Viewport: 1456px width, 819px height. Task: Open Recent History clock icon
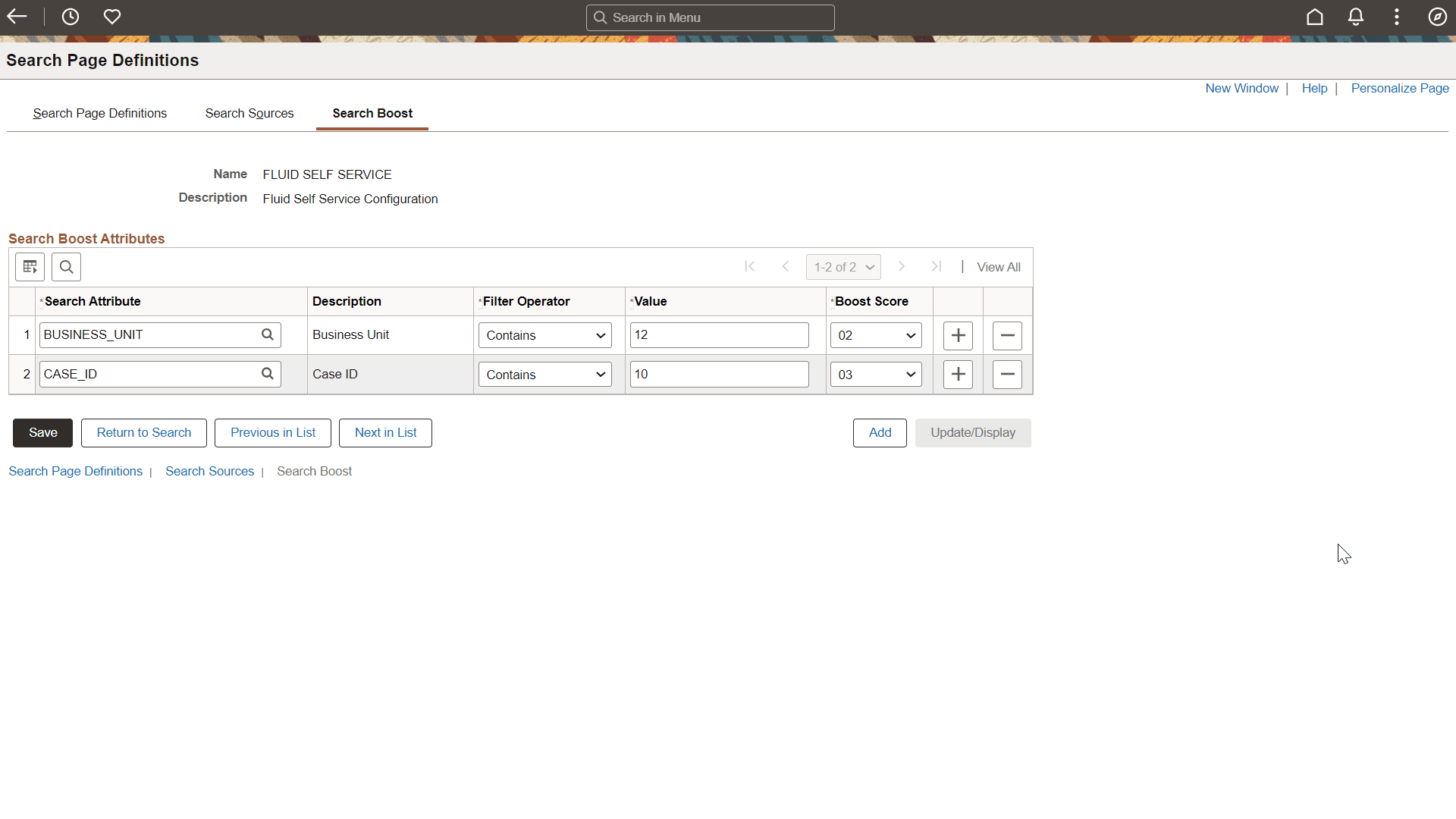point(71,17)
